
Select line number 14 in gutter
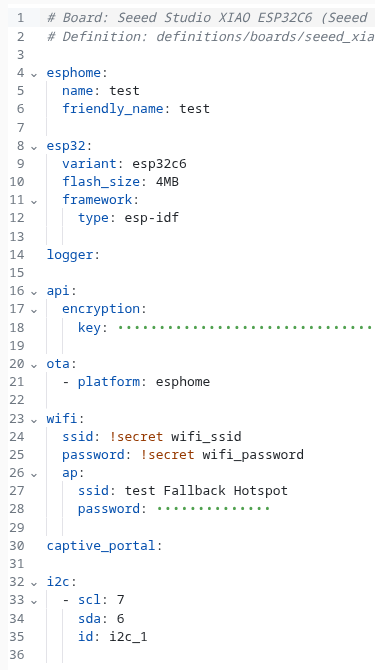tap(17, 255)
